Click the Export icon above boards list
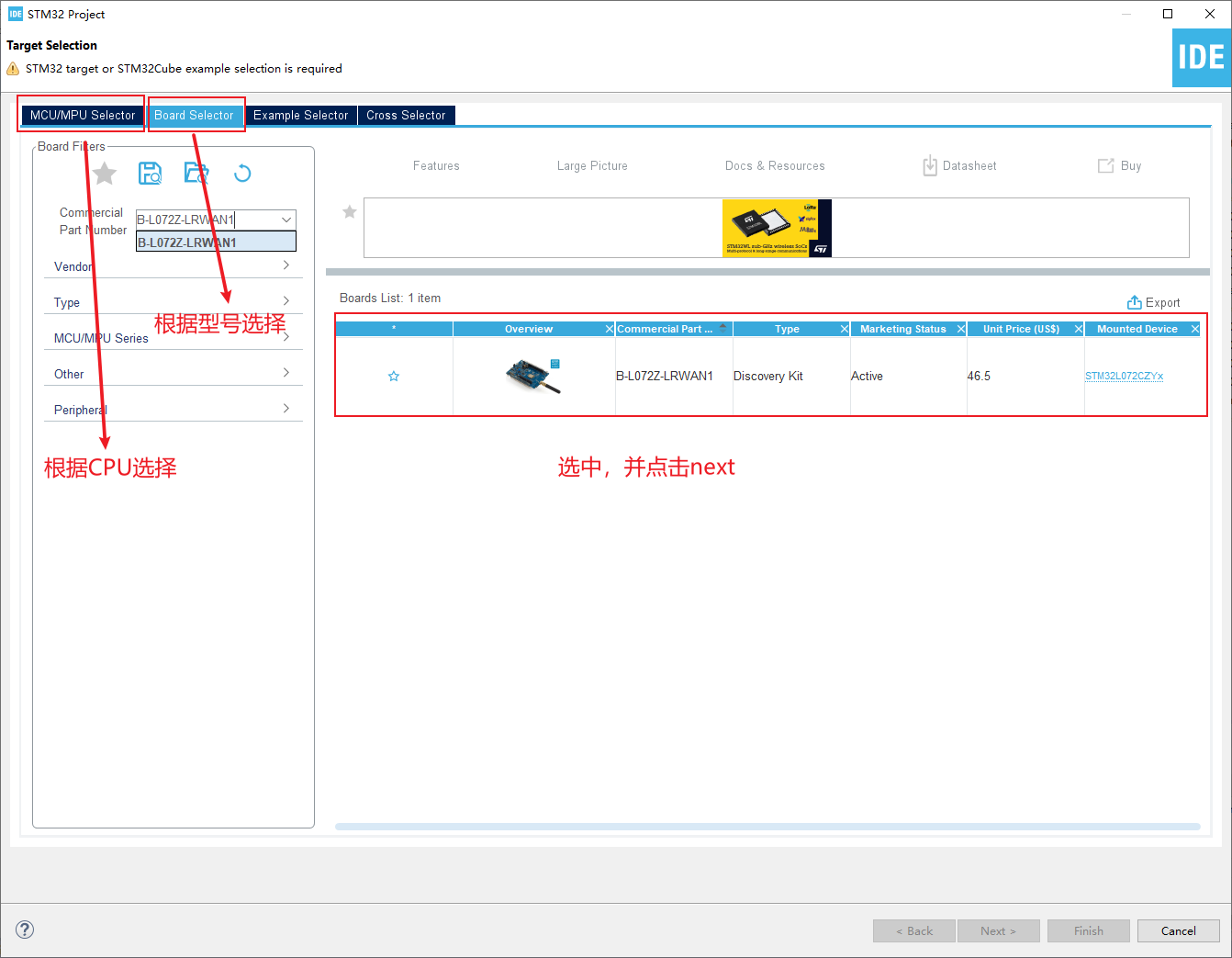 click(x=1135, y=302)
